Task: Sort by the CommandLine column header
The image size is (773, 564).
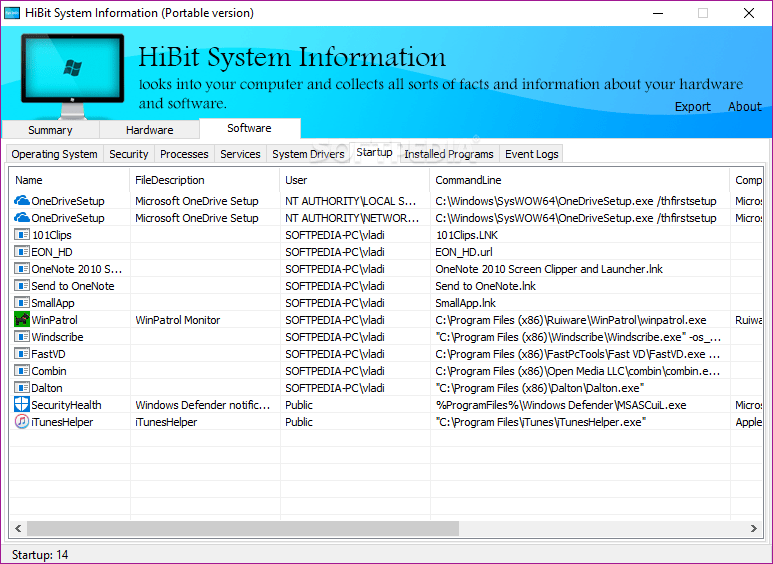Action: 580,180
